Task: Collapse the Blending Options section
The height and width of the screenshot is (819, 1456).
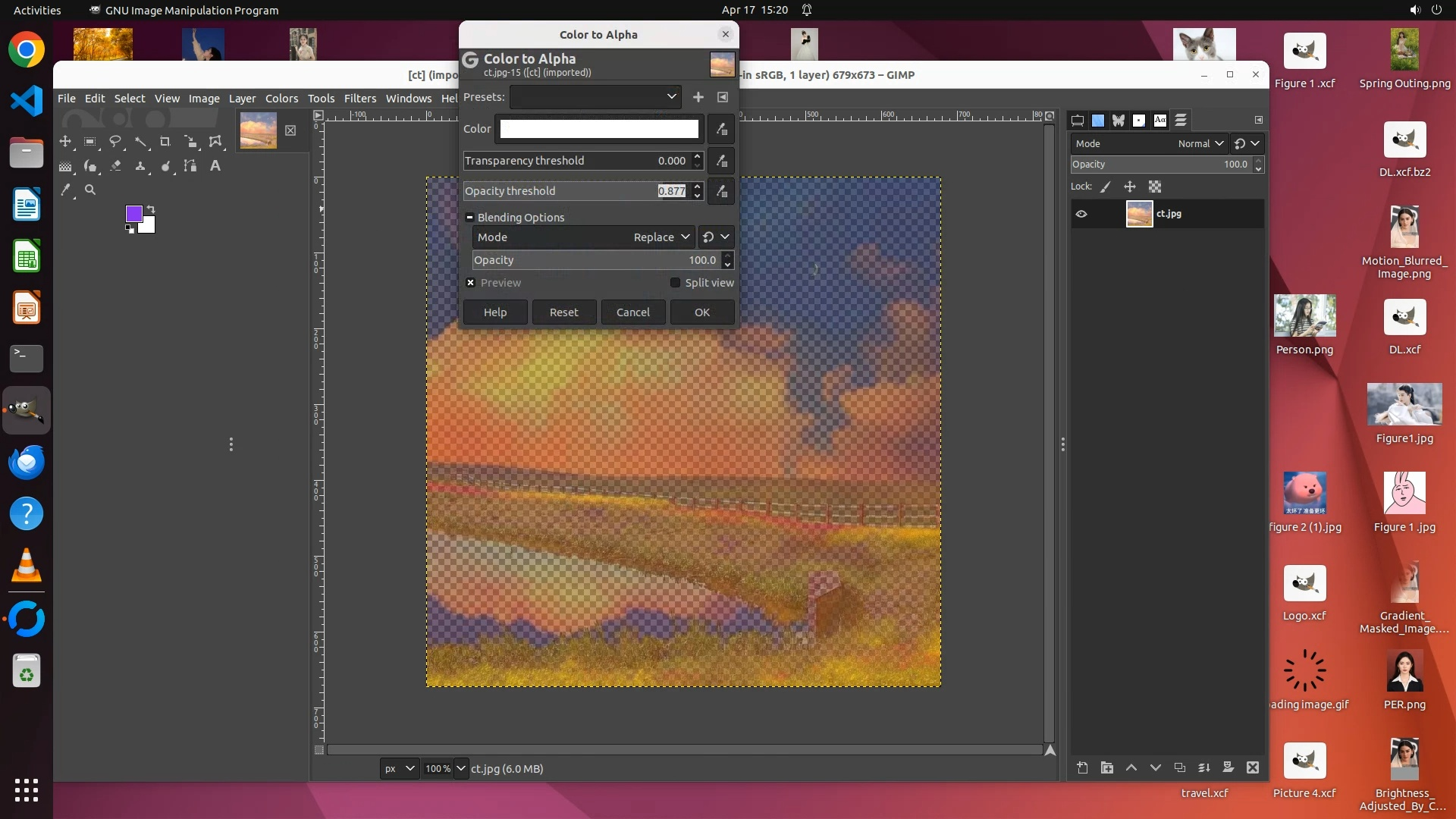Action: 469,218
